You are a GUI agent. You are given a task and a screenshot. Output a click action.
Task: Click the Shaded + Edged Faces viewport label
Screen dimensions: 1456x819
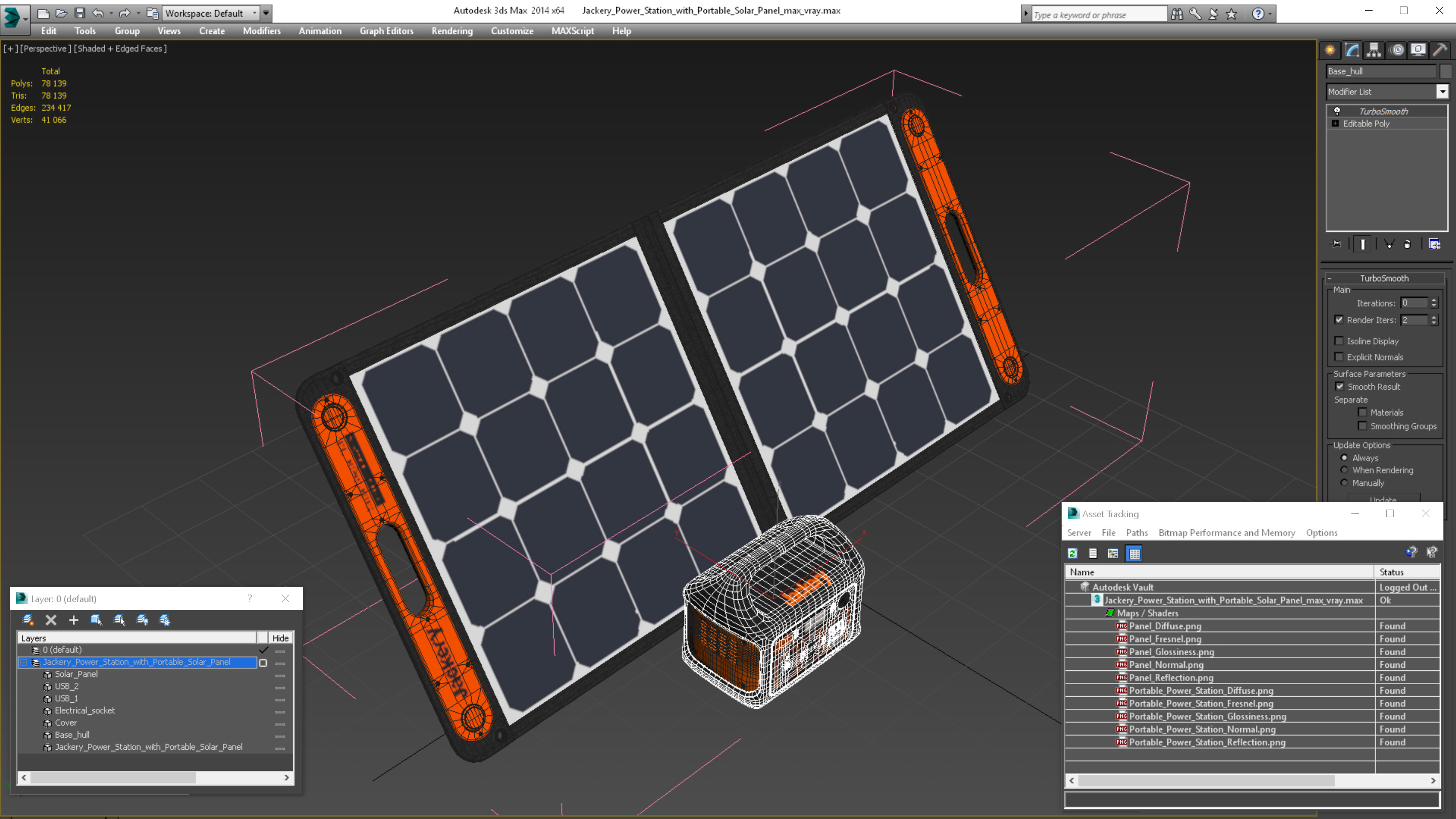pos(120,49)
